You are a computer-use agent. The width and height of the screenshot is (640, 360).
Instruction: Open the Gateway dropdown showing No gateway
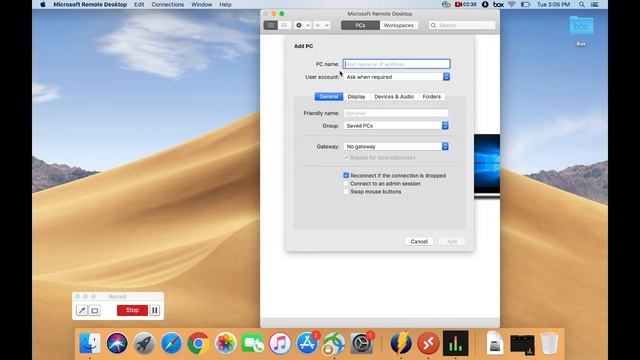[x=396, y=147]
